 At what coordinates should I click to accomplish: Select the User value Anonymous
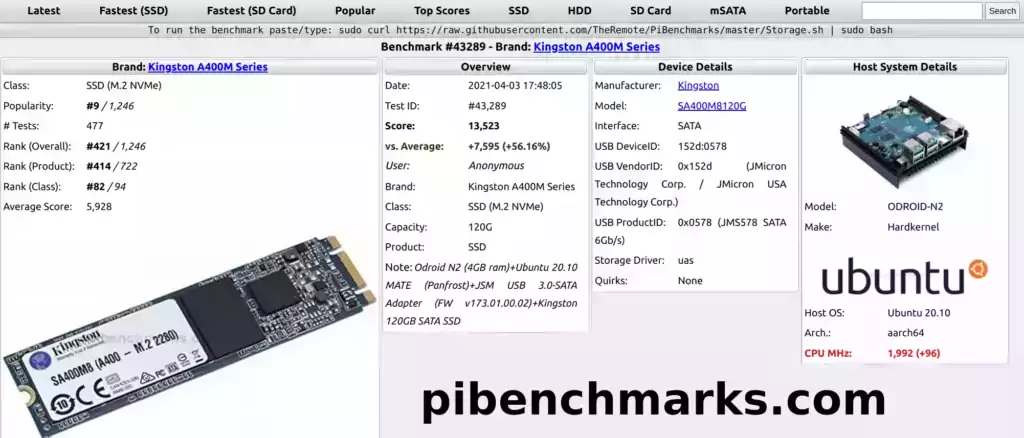(x=496, y=166)
